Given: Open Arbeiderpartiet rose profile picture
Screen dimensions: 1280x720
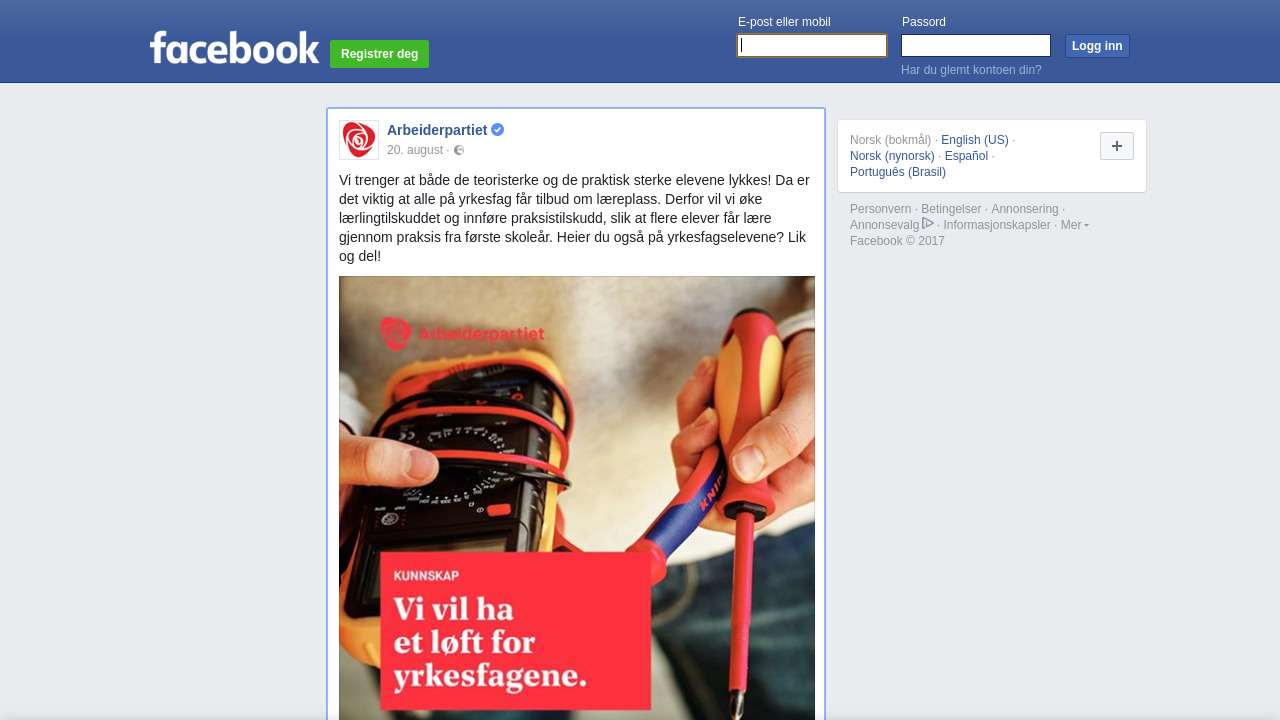Looking at the screenshot, I should tap(359, 140).
